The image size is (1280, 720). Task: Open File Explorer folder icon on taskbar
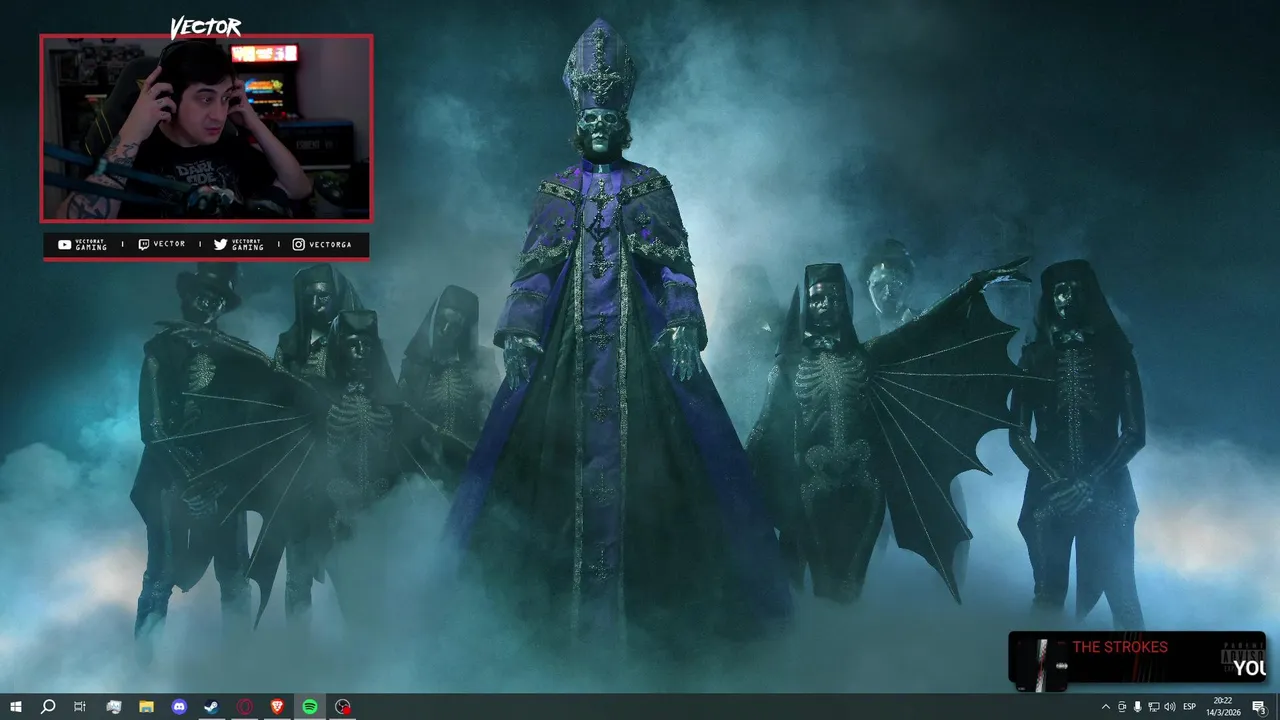click(x=146, y=707)
